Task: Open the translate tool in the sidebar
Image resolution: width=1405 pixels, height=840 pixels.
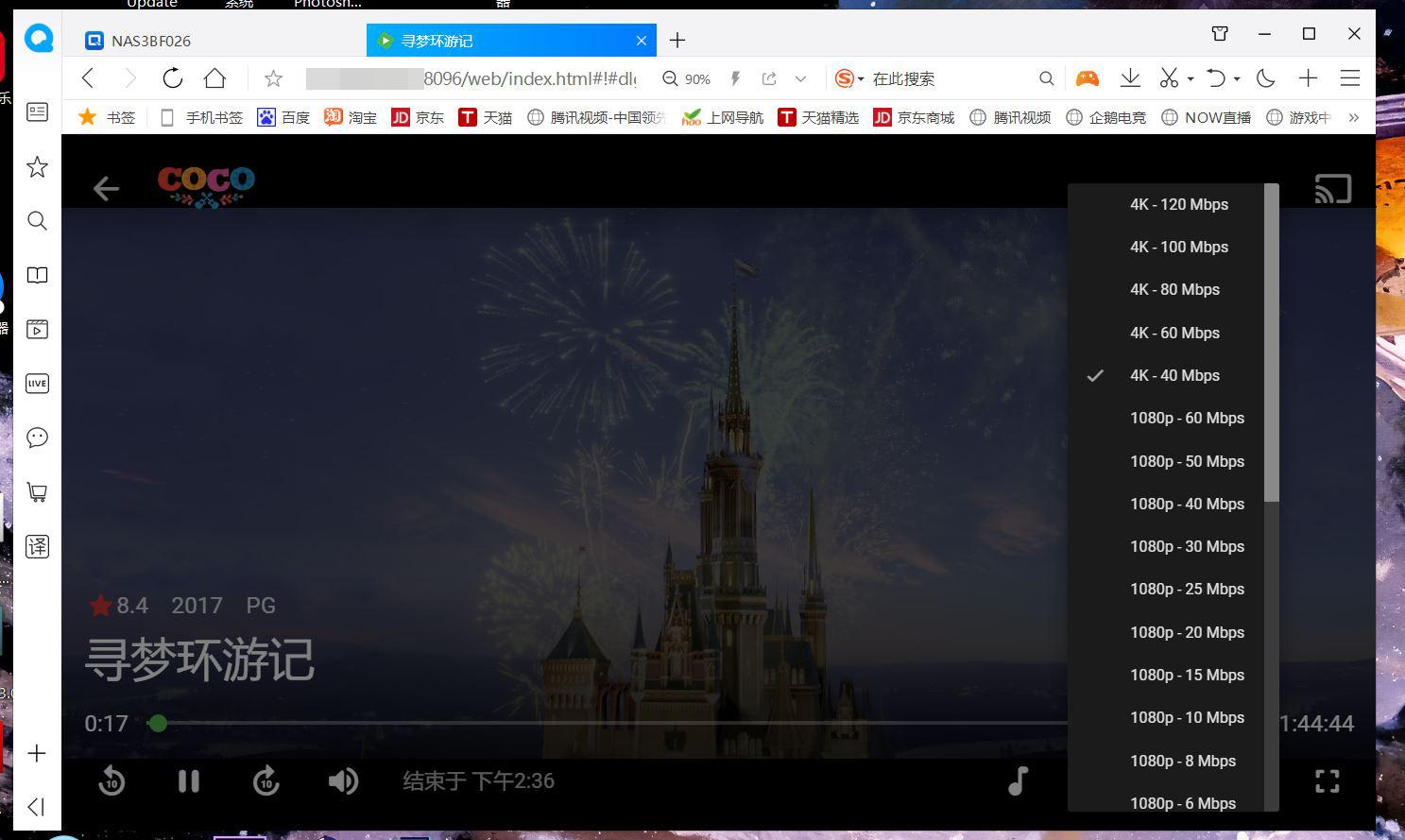Action: pyautogui.click(x=37, y=546)
